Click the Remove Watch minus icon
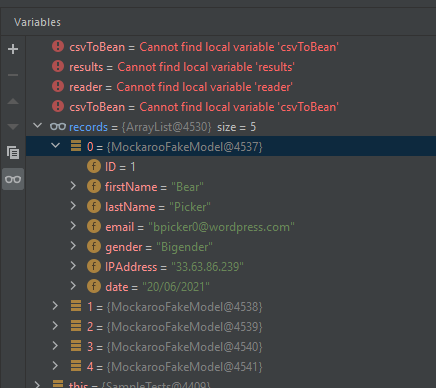This screenshot has width=436, height=388. click(13, 75)
